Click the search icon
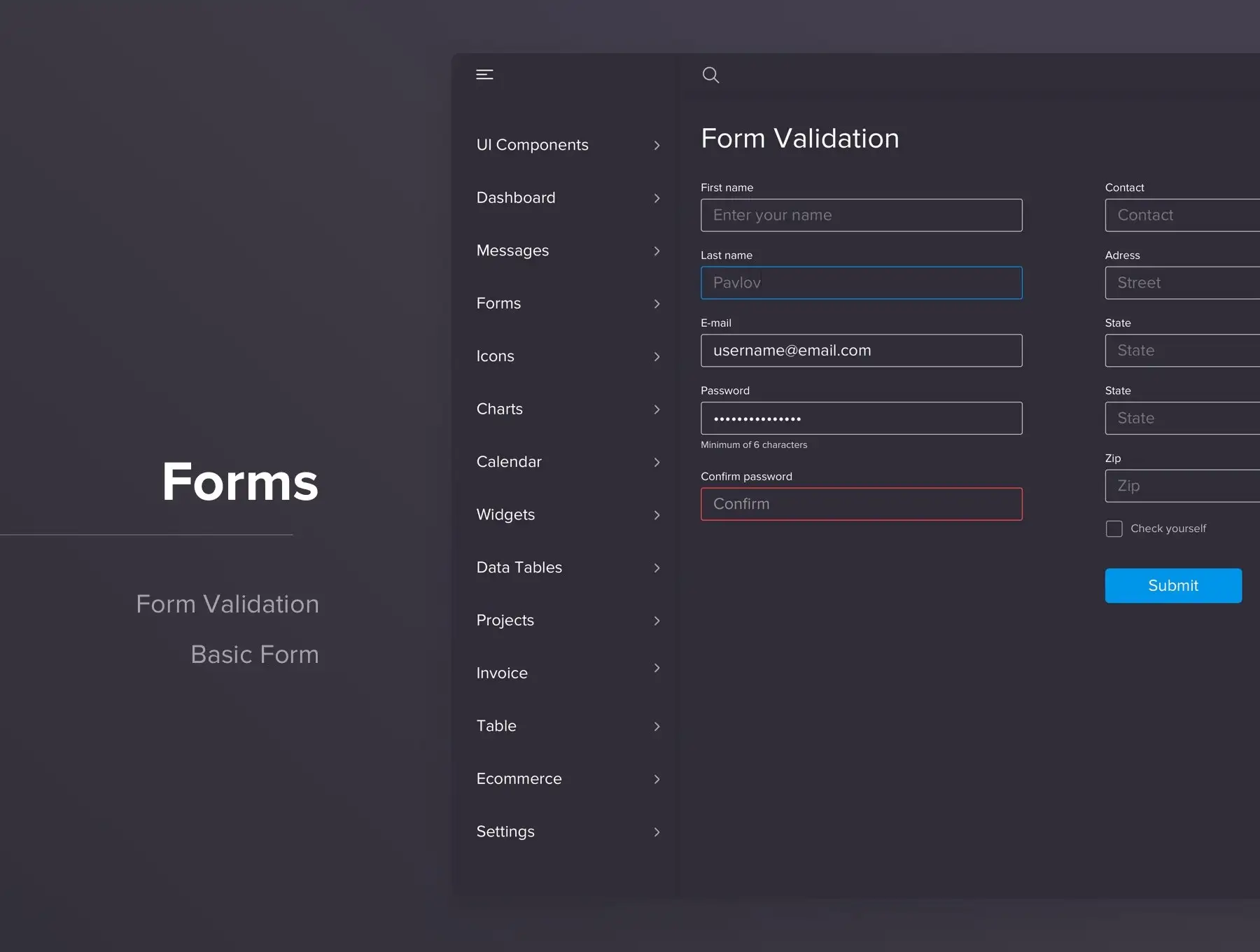 (x=710, y=75)
